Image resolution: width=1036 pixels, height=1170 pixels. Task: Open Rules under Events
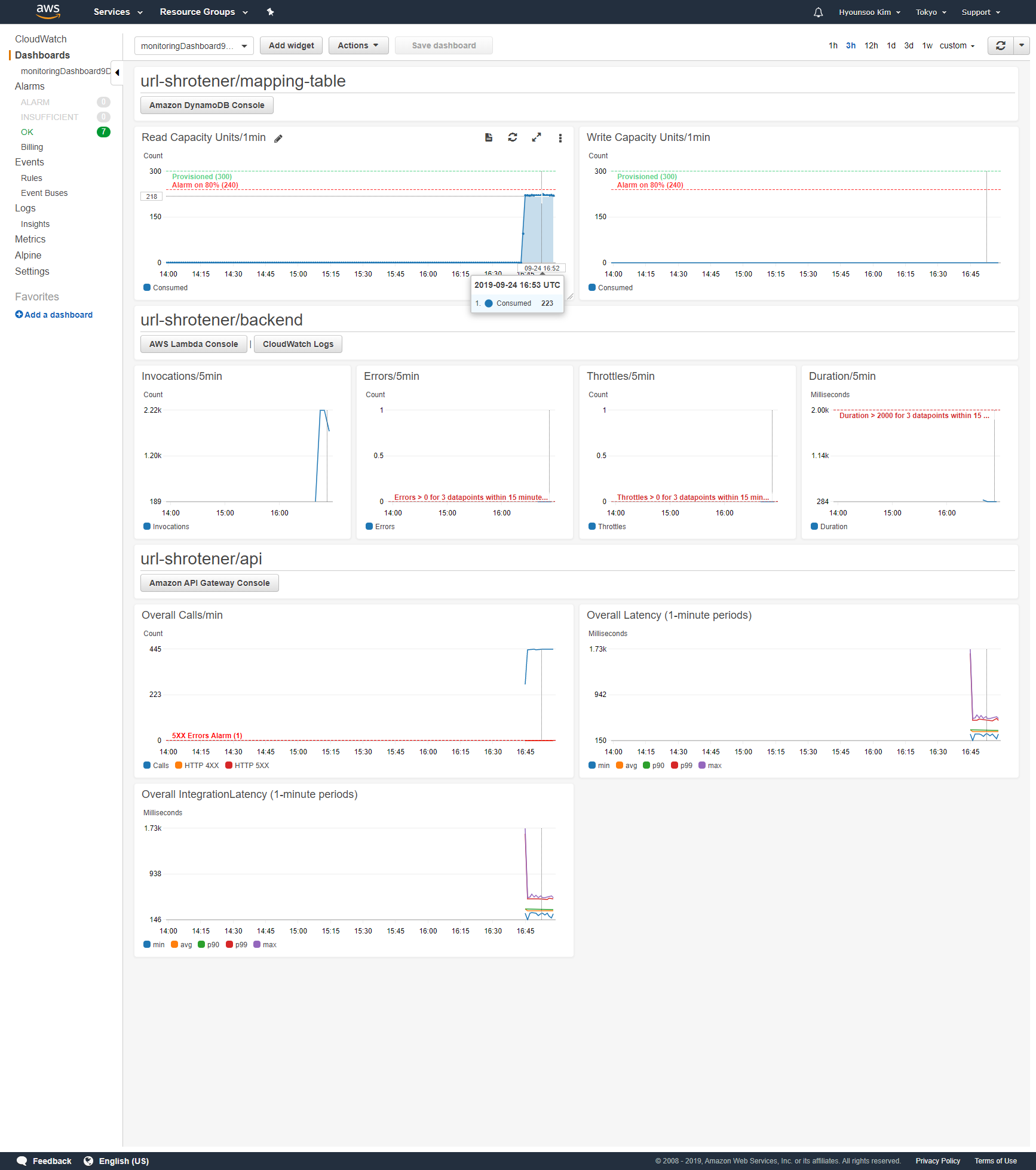click(x=32, y=178)
